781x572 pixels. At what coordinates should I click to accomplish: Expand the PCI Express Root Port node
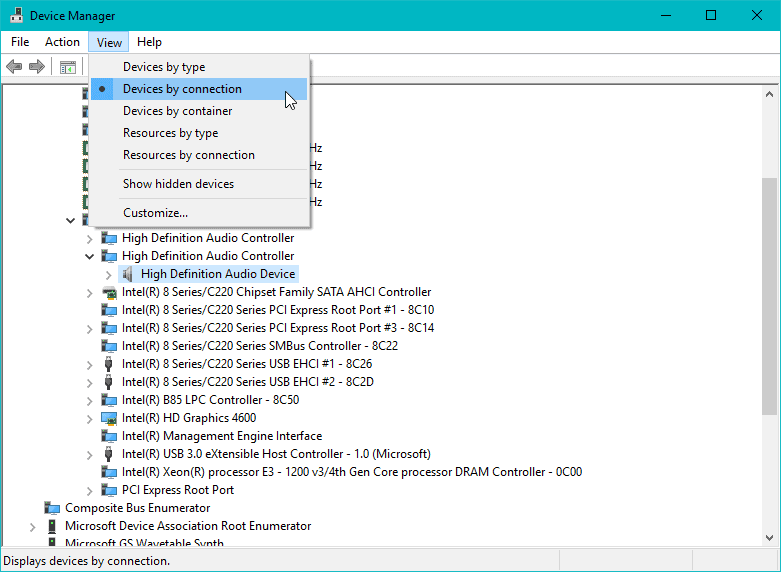click(90, 491)
